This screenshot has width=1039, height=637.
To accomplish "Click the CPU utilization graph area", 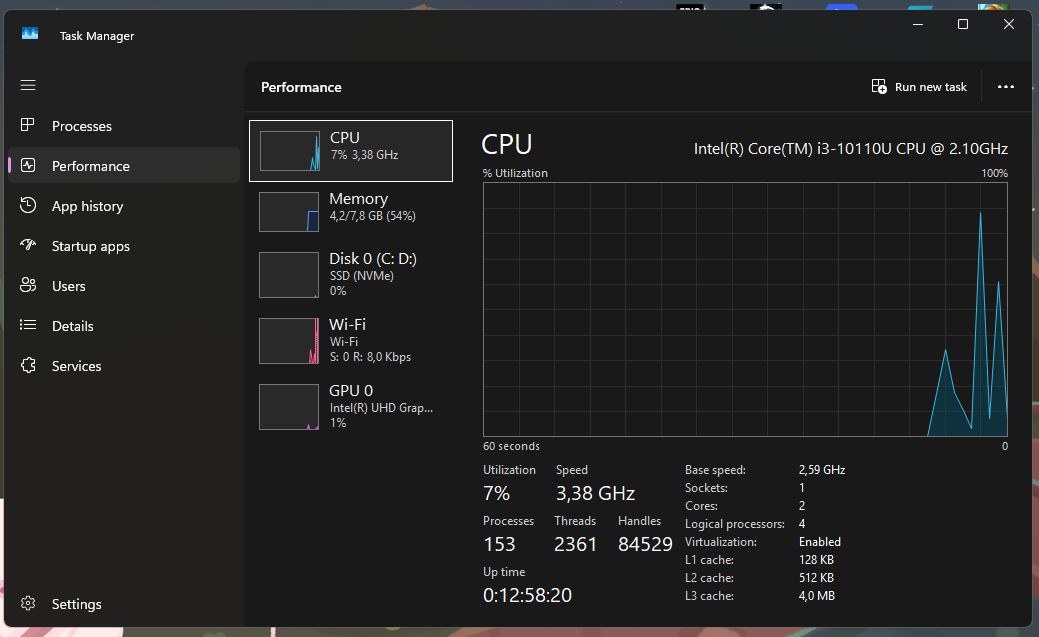I will tap(745, 310).
